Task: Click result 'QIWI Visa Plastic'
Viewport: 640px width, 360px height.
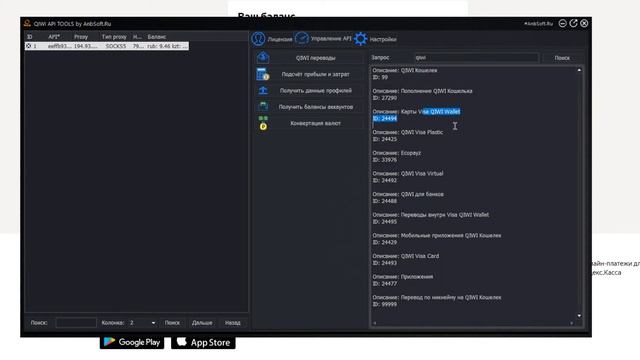Action: 407,136
